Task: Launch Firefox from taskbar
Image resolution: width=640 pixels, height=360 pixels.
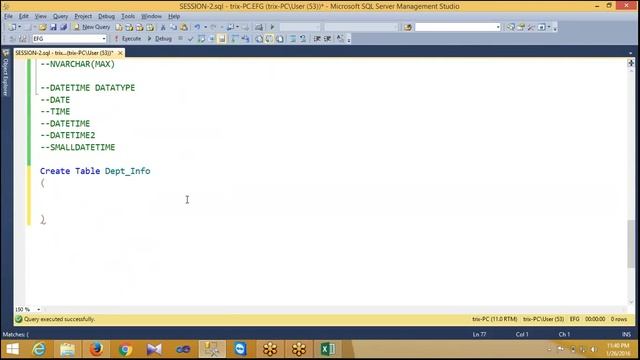Action: [96, 349]
